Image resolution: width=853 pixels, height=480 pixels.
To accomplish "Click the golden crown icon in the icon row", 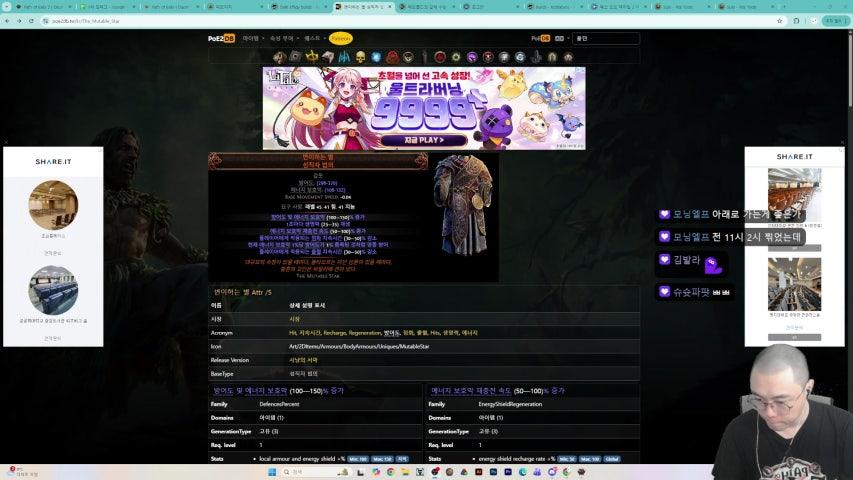I will point(312,57).
